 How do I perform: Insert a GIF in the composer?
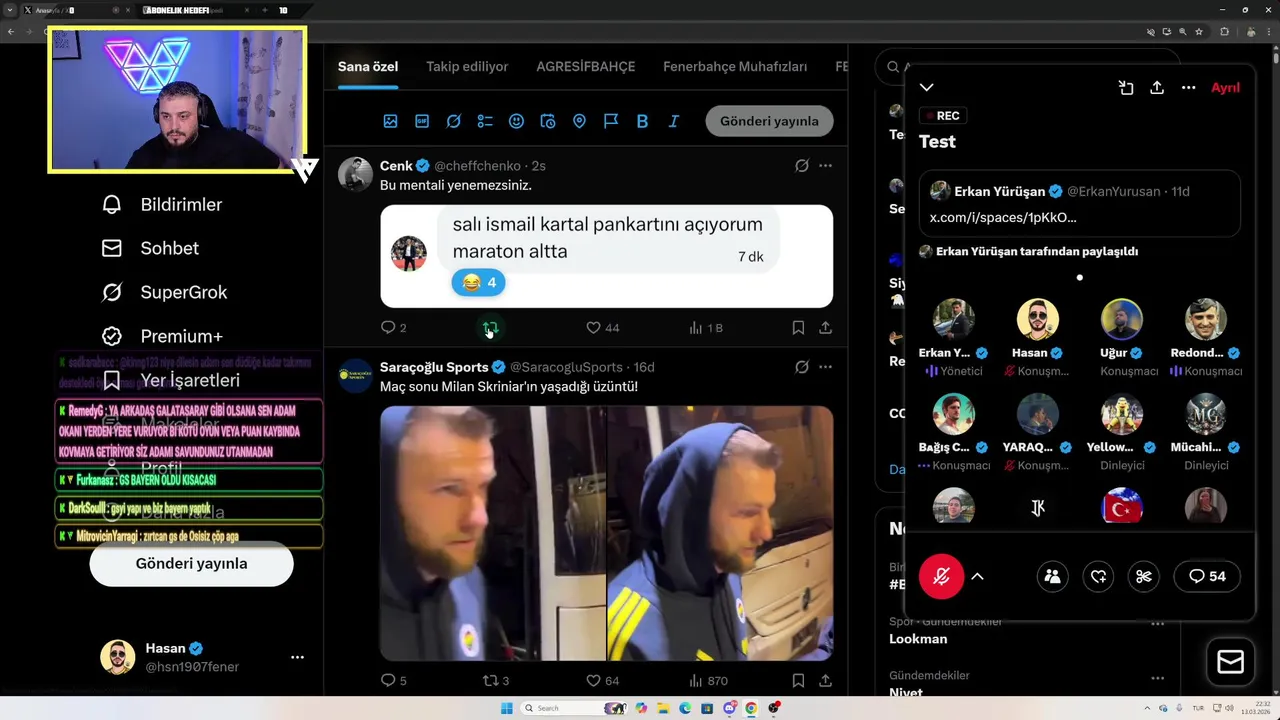coord(422,121)
